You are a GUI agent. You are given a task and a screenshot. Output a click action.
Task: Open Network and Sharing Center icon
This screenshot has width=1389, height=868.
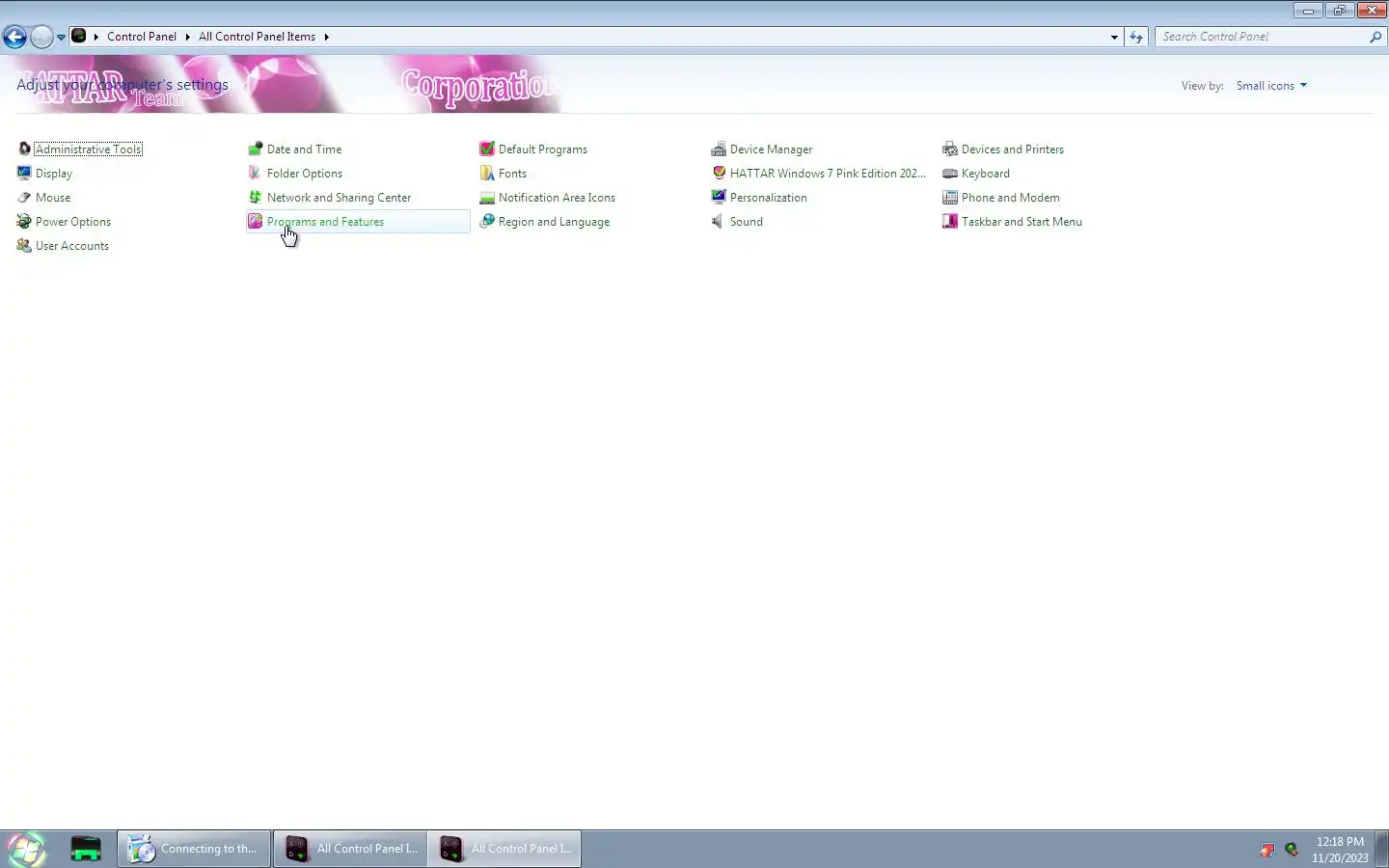256,197
